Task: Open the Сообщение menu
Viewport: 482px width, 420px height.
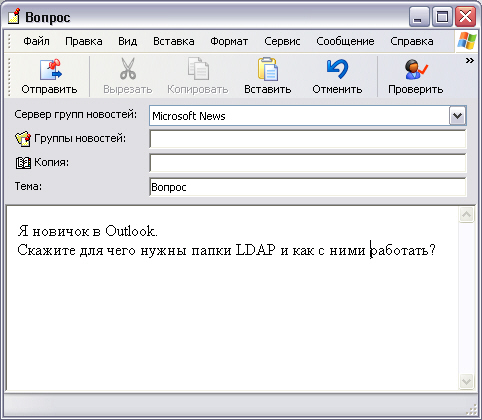Action: [x=345, y=41]
